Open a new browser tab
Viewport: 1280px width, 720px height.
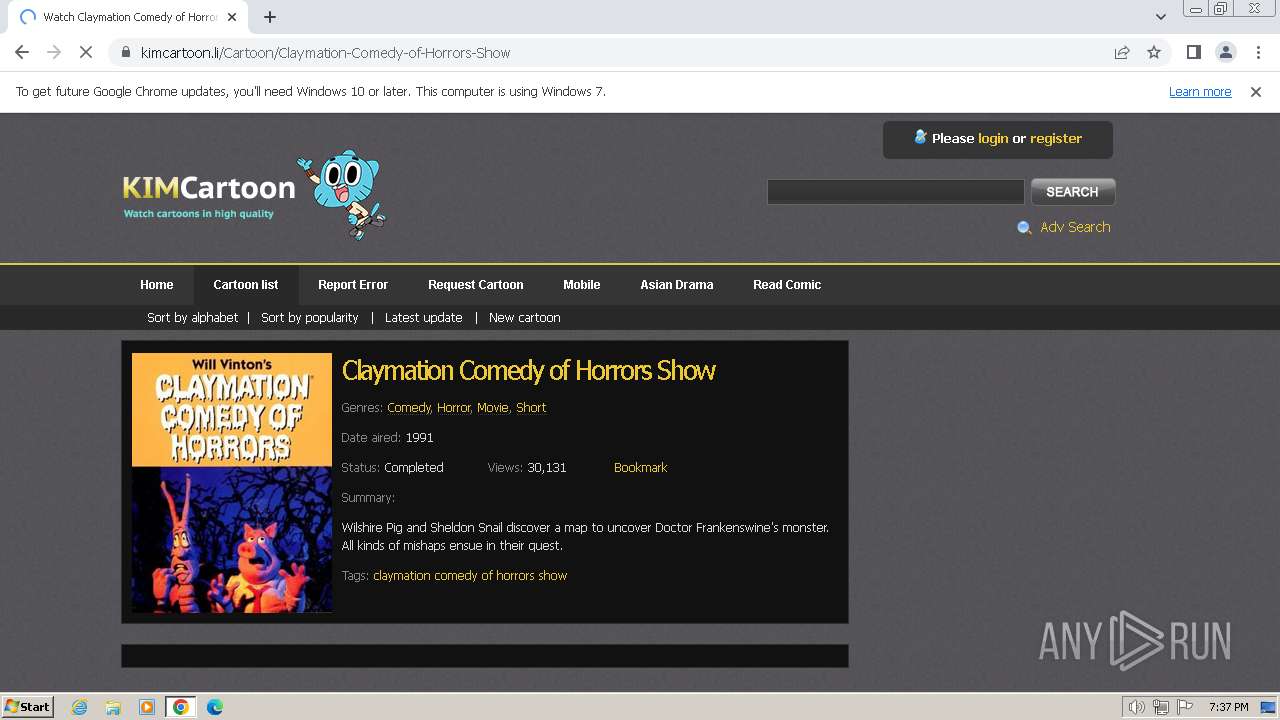[x=270, y=17]
